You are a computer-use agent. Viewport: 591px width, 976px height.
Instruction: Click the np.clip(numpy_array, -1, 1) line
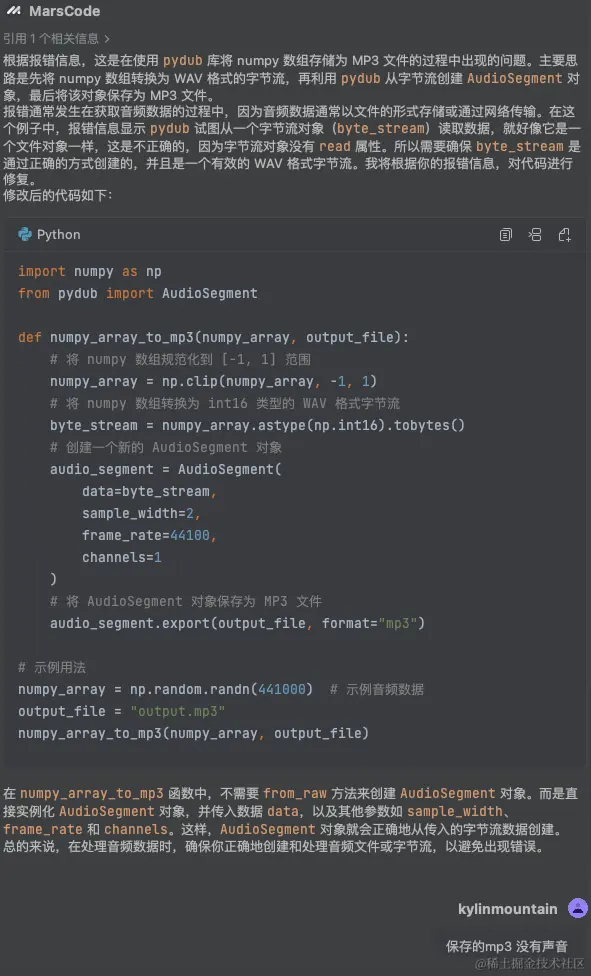point(213,381)
